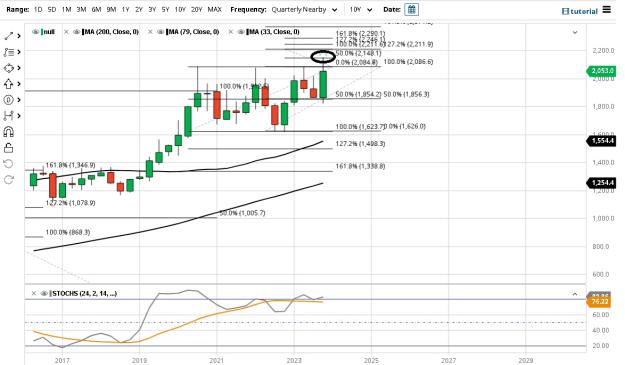Click the unlock drawings padlock icon
625x365 pixels.
[x=8, y=148]
